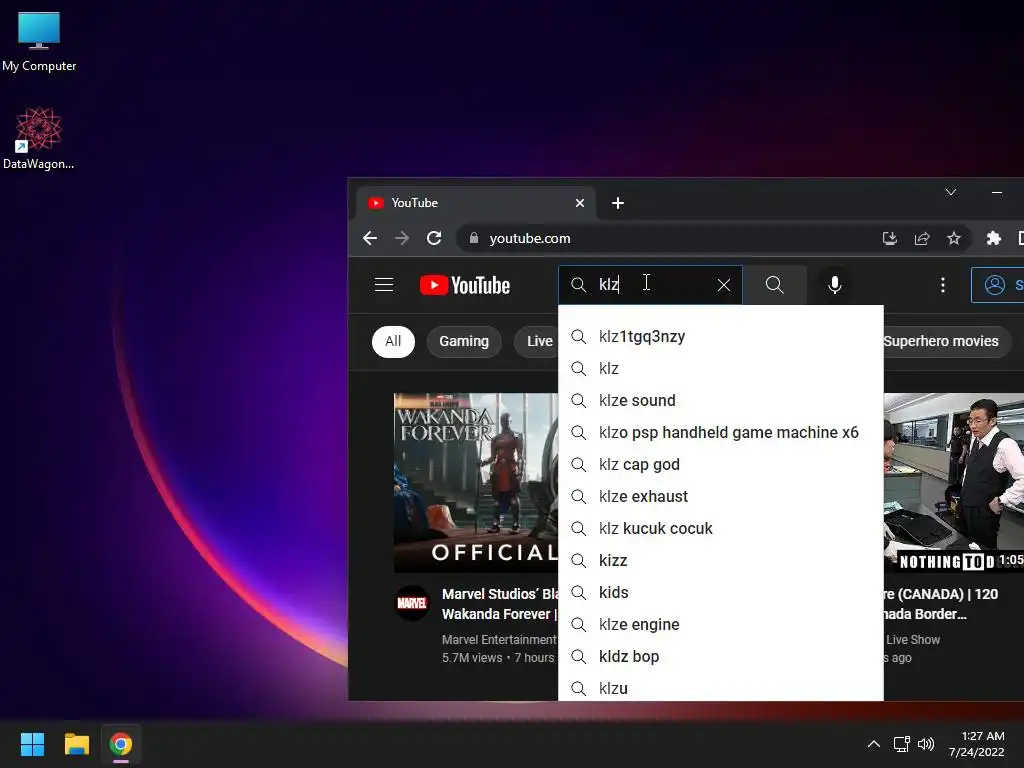
Task: Open the tab search chevron in Chrome
Action: point(951,192)
